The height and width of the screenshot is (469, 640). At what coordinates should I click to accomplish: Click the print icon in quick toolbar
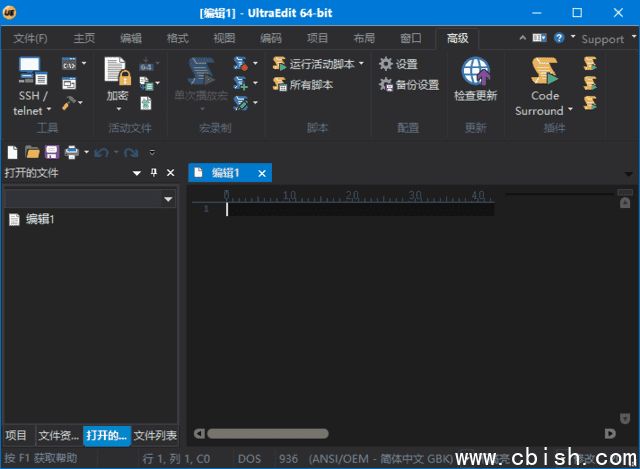[x=71, y=152]
